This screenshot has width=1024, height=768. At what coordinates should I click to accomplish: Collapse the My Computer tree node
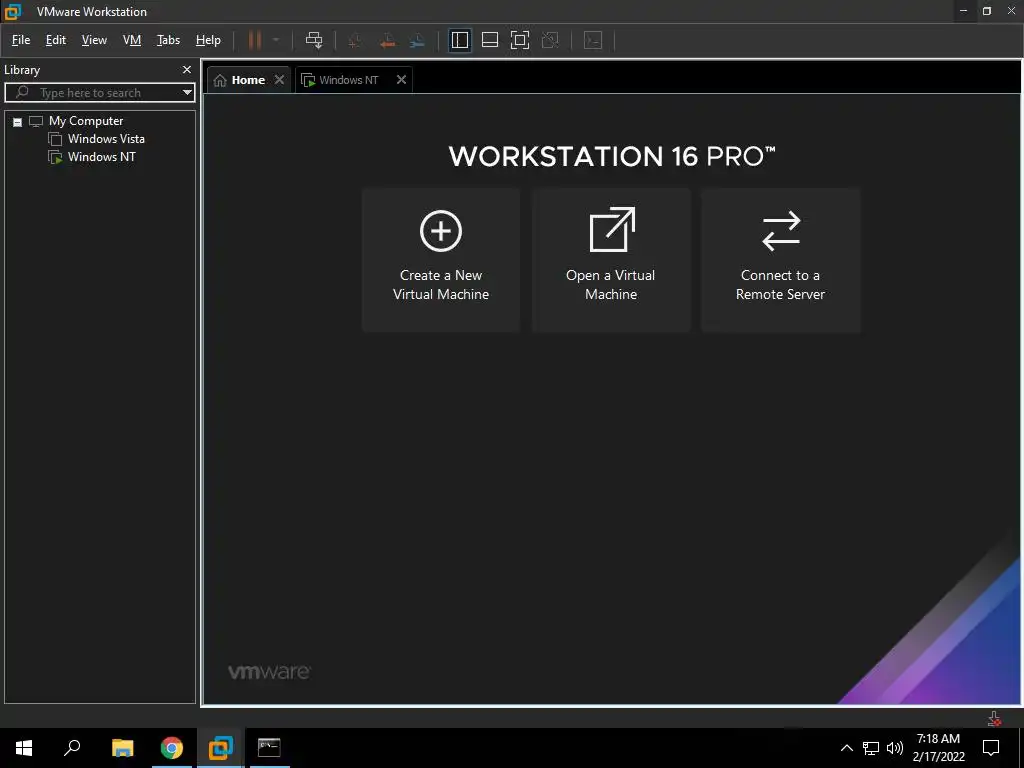(x=18, y=122)
